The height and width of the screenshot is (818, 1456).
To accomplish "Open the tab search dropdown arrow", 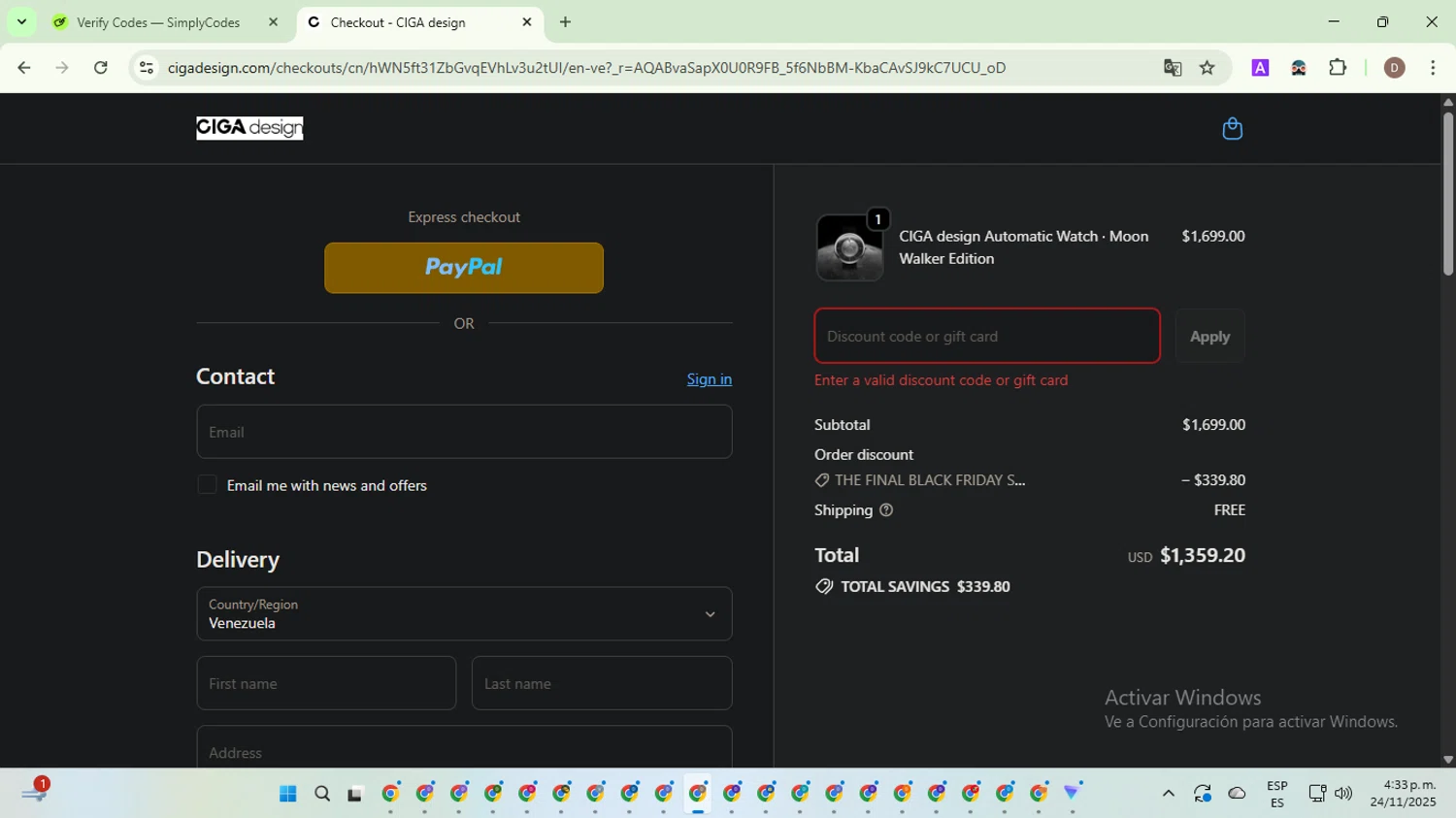I will pos(21,21).
